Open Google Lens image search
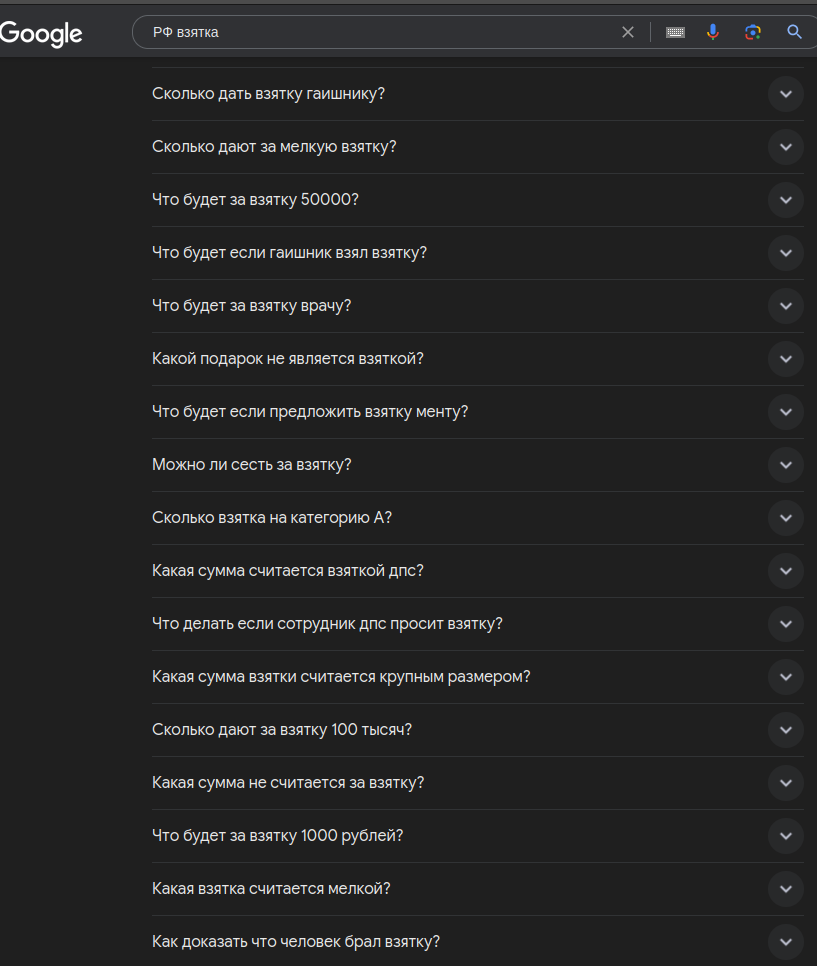This screenshot has height=966, width=817. pyautogui.click(x=753, y=32)
